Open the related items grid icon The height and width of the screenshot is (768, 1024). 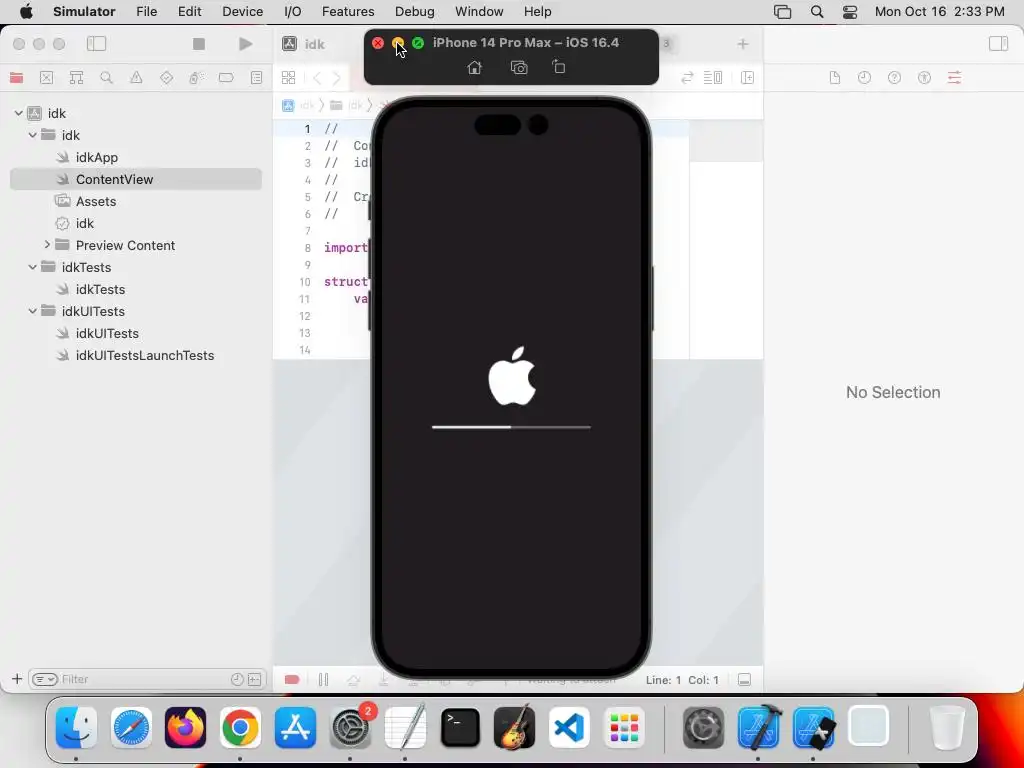[x=288, y=78]
